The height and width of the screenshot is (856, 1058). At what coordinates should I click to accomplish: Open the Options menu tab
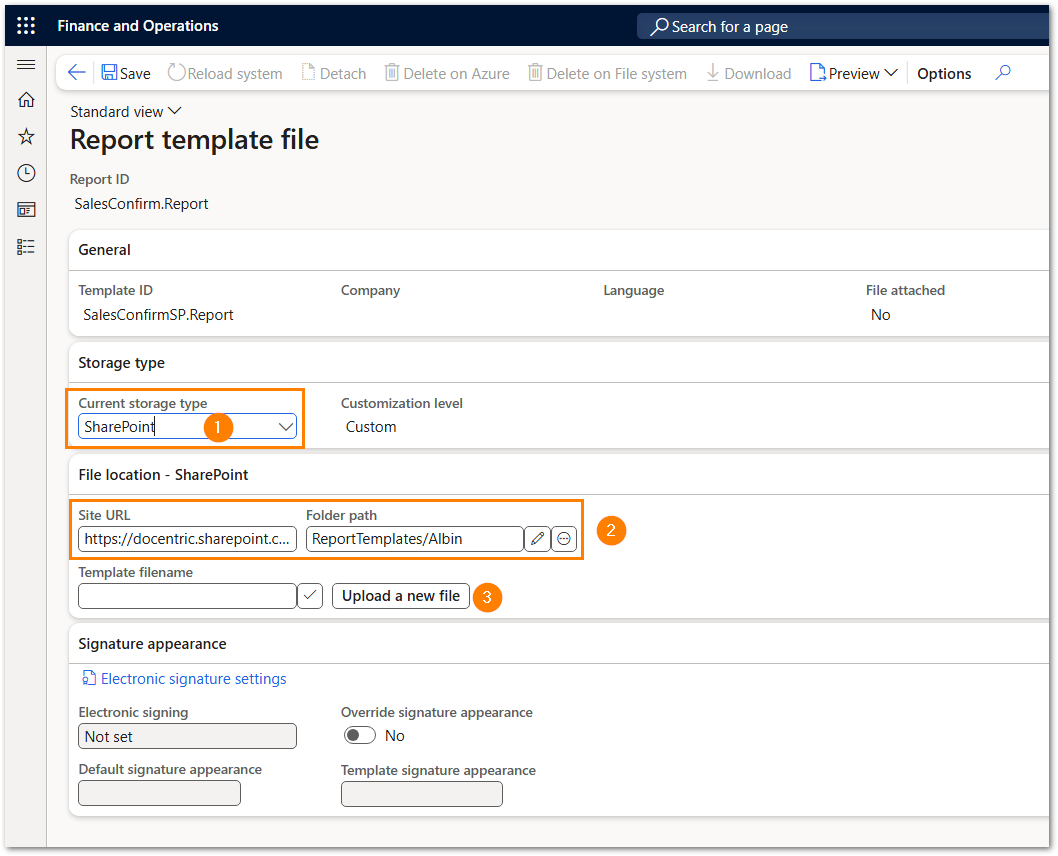pos(944,73)
